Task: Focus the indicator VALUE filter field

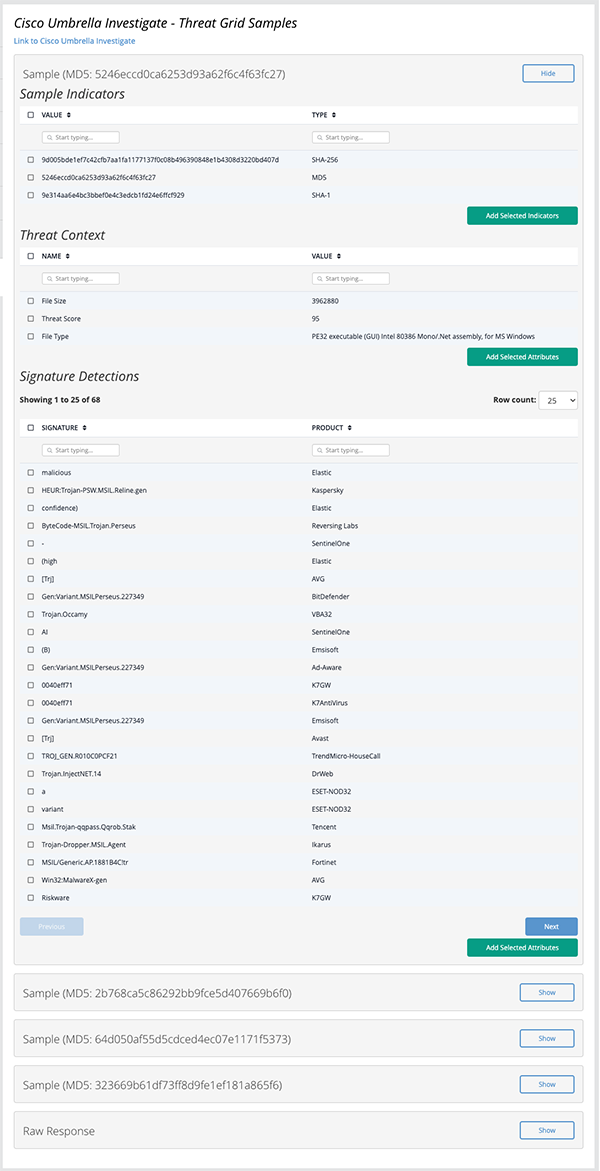Action: coord(81,138)
